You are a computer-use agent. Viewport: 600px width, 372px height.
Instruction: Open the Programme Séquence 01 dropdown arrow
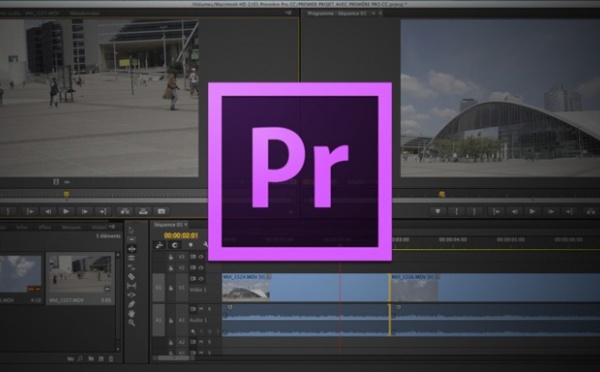click(x=373, y=13)
